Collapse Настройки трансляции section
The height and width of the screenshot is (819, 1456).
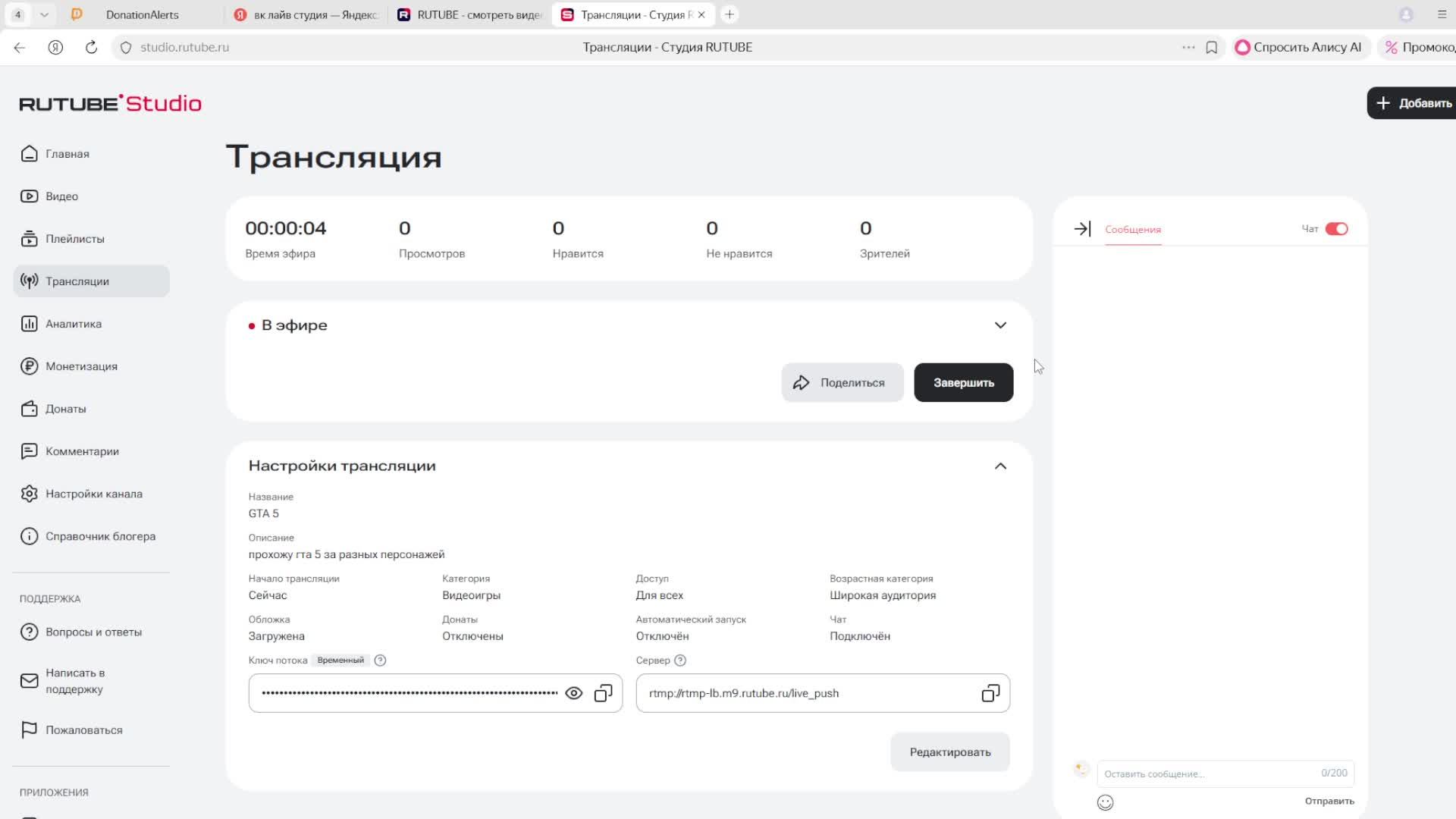[1000, 466]
